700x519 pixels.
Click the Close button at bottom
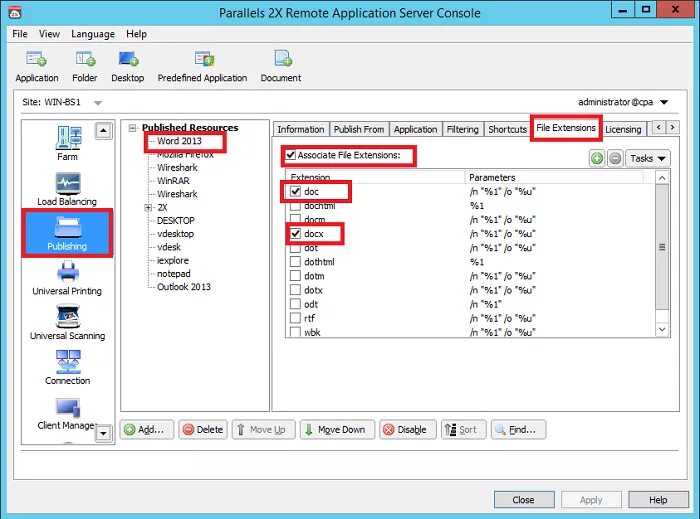(x=524, y=500)
